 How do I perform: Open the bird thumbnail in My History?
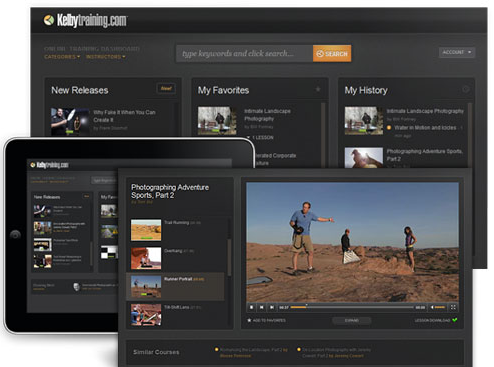tap(364, 157)
